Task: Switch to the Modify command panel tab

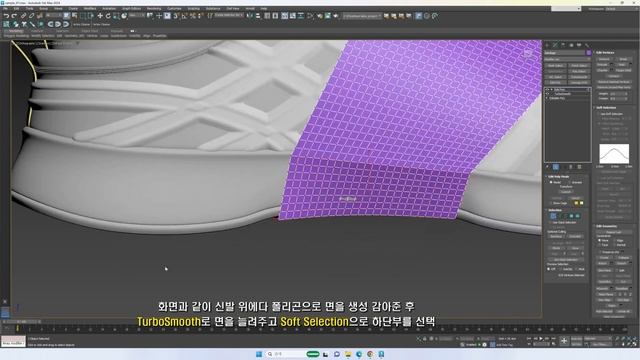Action: pos(555,45)
